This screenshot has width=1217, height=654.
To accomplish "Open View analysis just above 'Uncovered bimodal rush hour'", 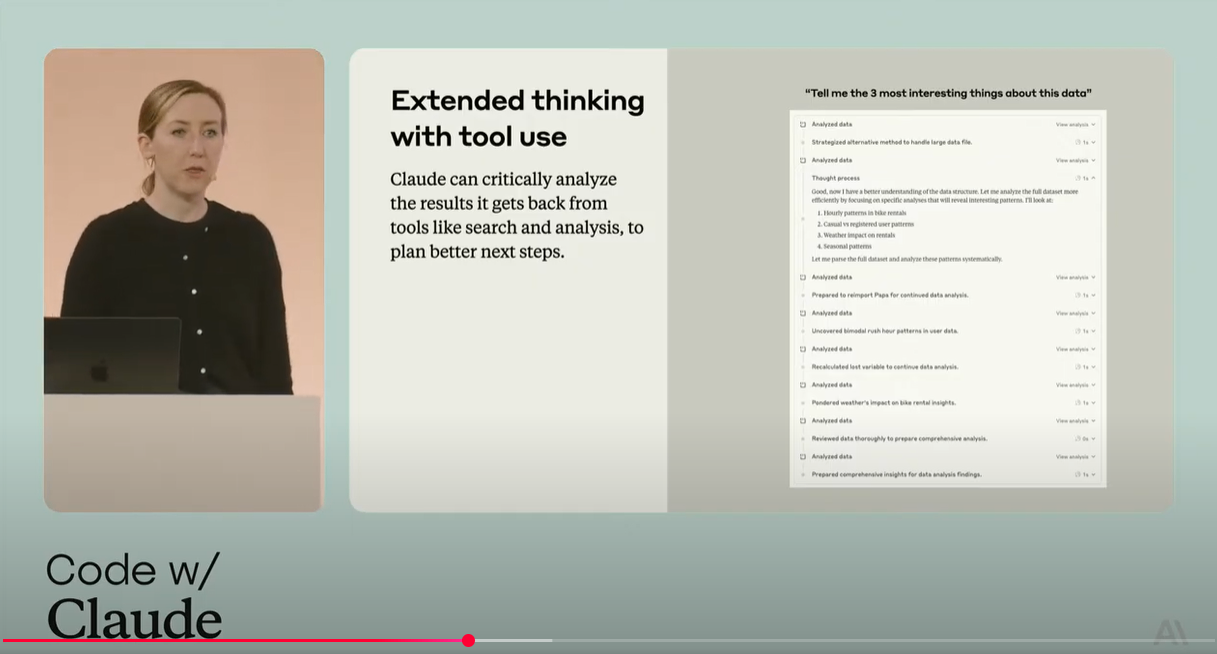I will pyautogui.click(x=1075, y=313).
